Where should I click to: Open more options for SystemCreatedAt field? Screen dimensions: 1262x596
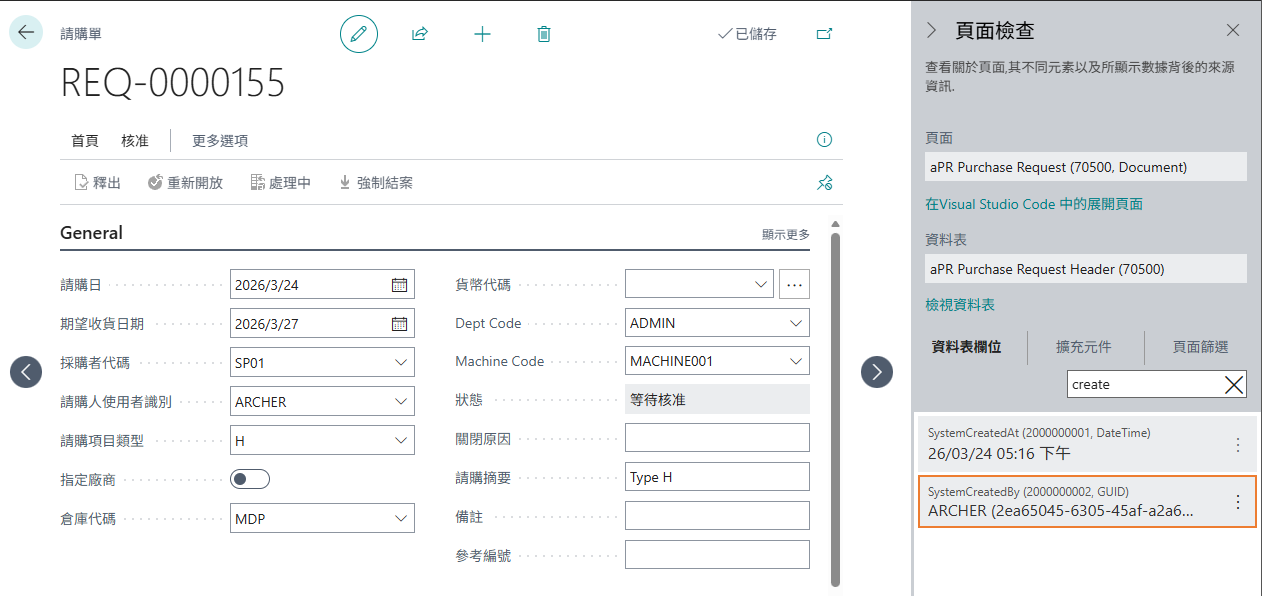1238,445
